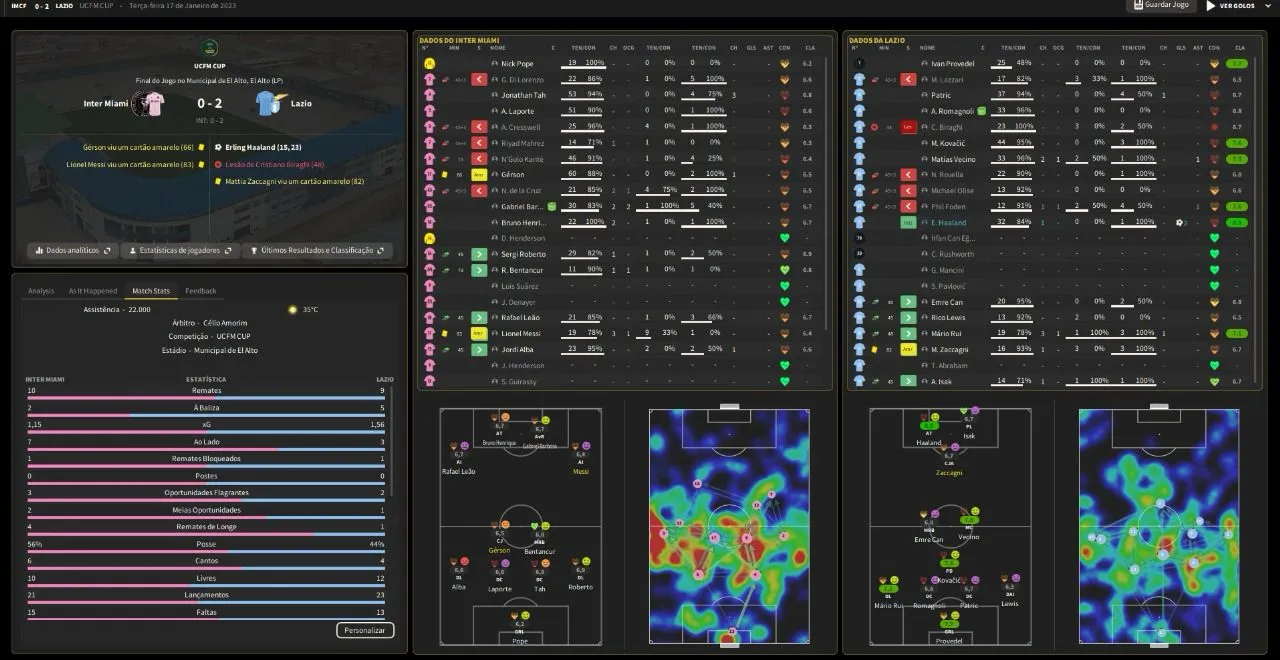Click red injury badge in C. Biraghi's row
This screenshot has height=660, width=1280.
pyautogui.click(x=908, y=127)
